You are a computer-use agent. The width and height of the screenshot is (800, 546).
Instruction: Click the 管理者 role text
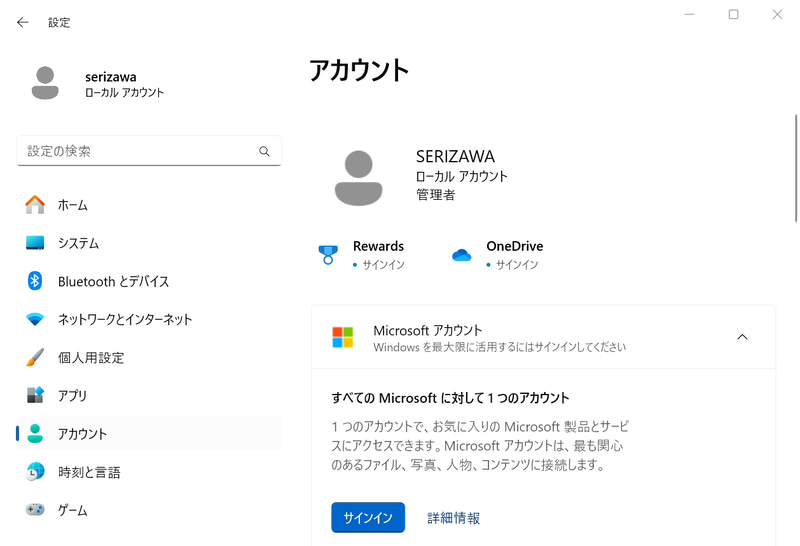[x=435, y=194]
